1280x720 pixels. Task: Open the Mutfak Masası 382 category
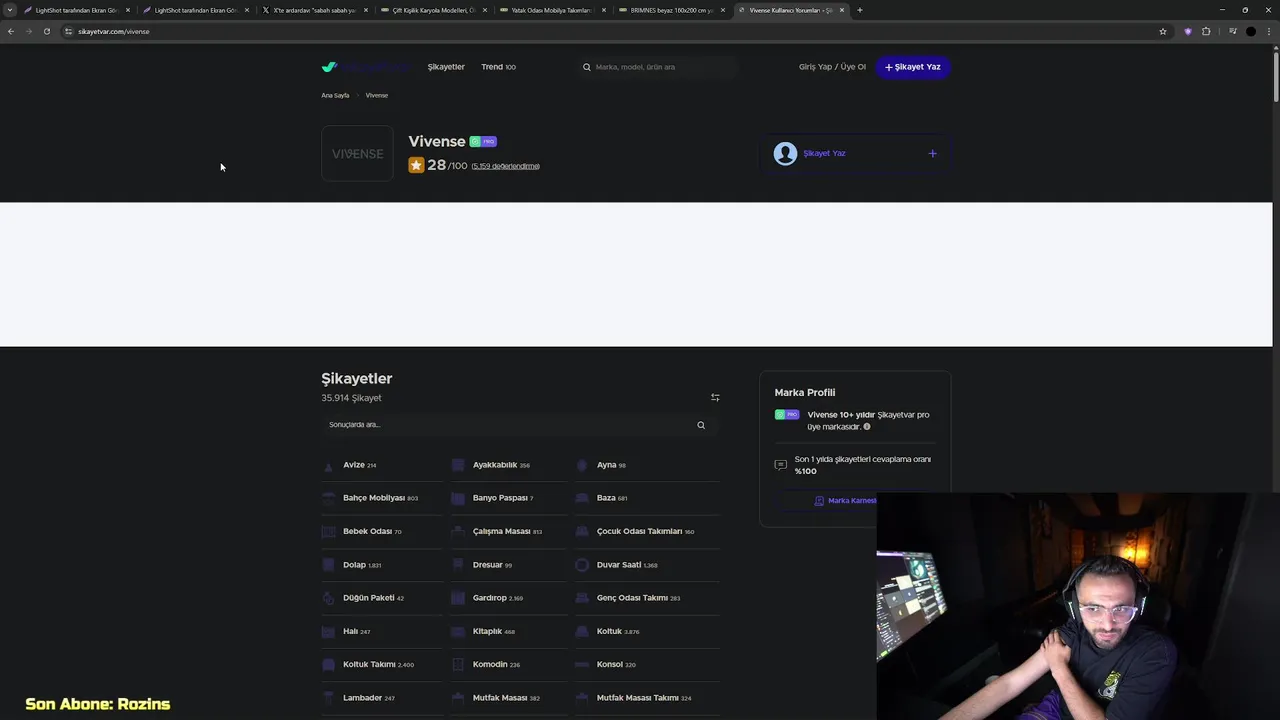(509, 698)
